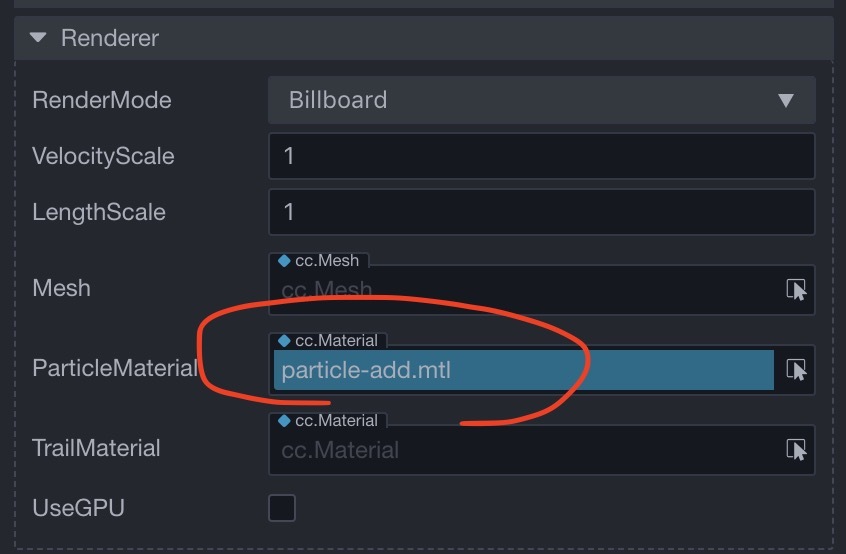Click the Mesh asset picker icon
Screen dimensions: 846x554
tap(796, 290)
